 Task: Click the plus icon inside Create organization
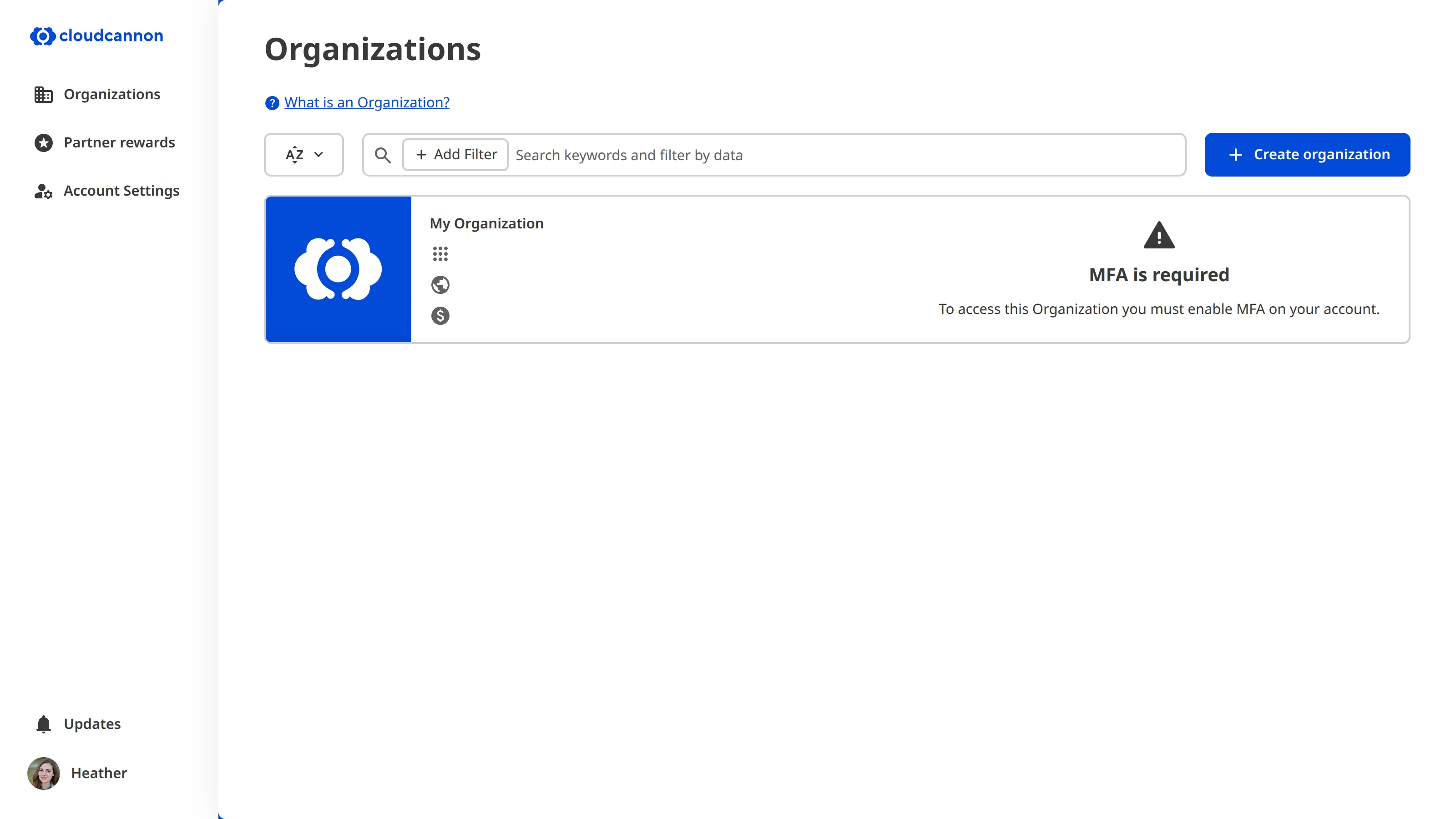point(1236,154)
